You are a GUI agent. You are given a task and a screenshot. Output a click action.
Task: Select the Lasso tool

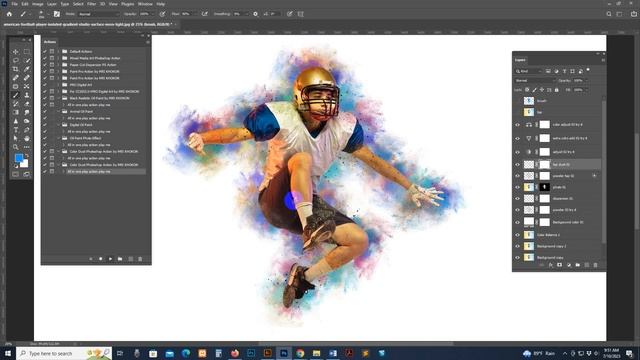(x=16, y=60)
